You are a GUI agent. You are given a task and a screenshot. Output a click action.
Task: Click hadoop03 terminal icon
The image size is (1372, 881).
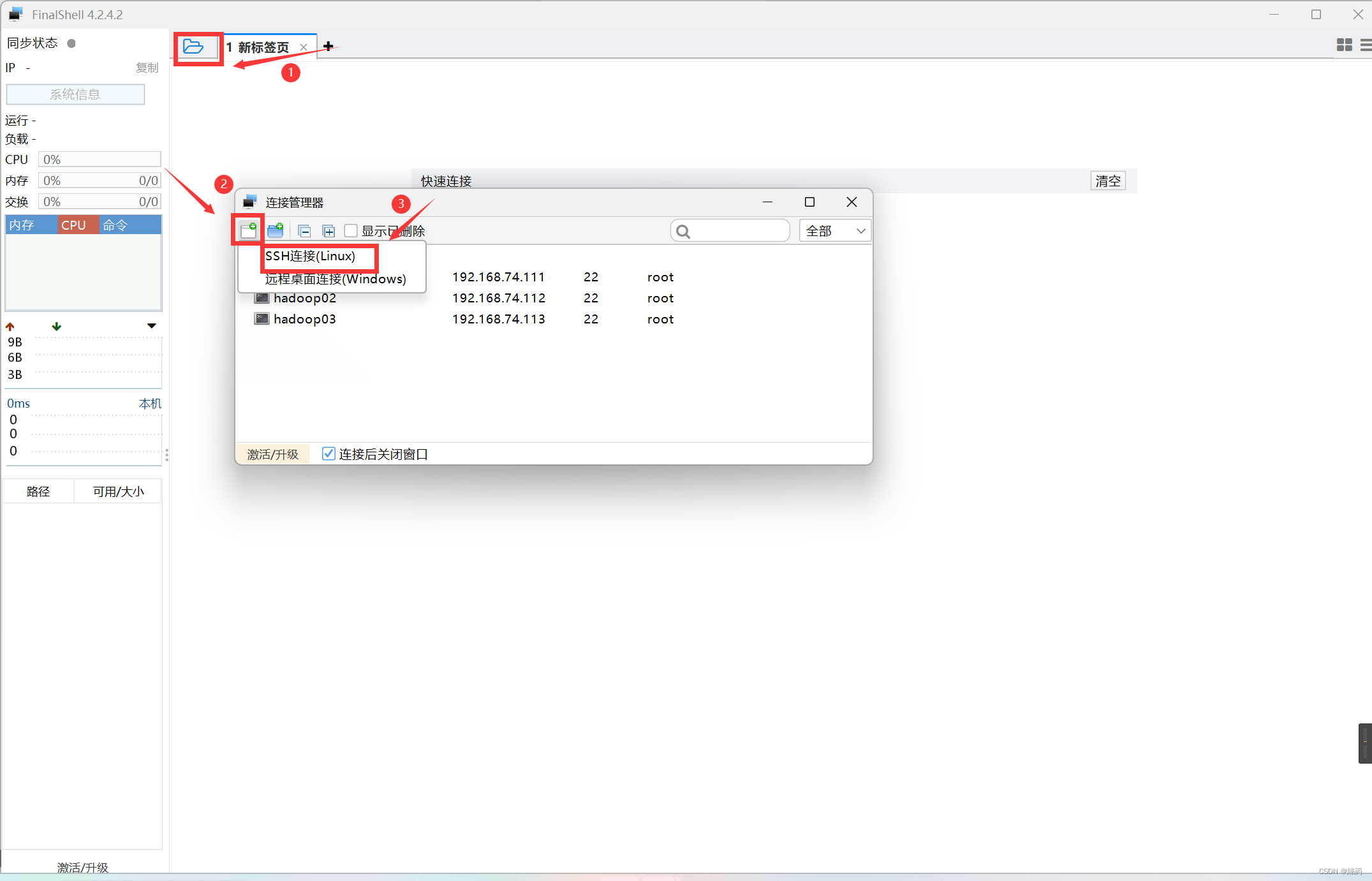pyautogui.click(x=262, y=318)
